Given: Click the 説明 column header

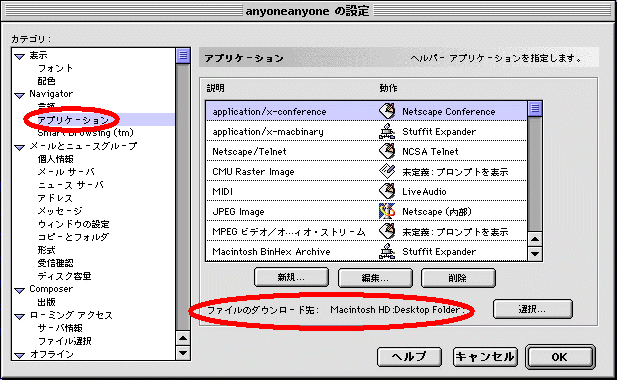Looking at the screenshot, I should [216, 88].
